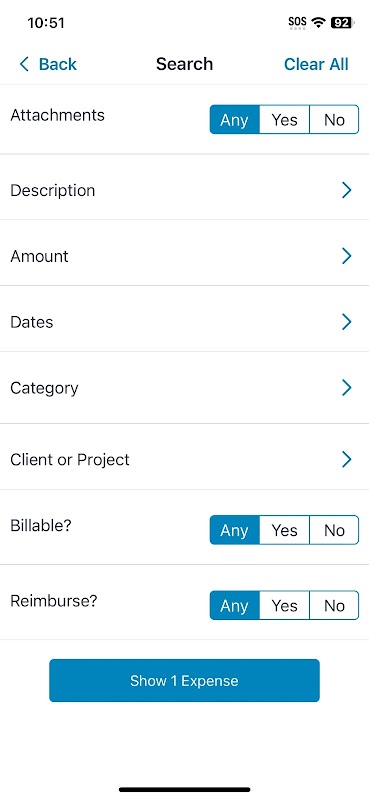Set Reimburse filter to Yes

point(284,606)
